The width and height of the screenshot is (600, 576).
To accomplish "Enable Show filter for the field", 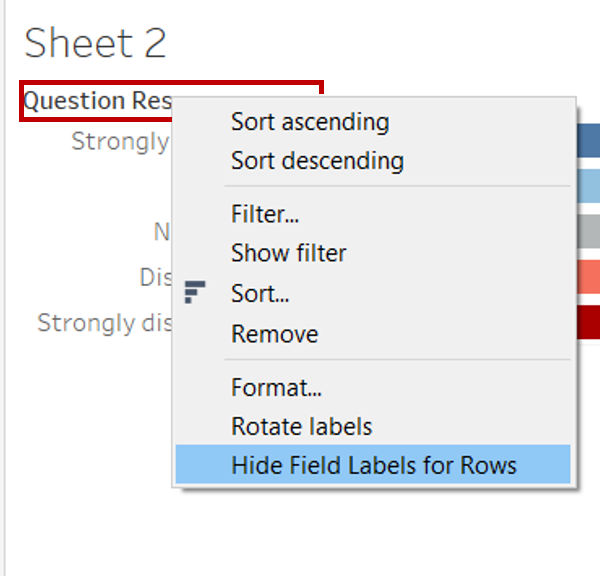I will coord(288,253).
